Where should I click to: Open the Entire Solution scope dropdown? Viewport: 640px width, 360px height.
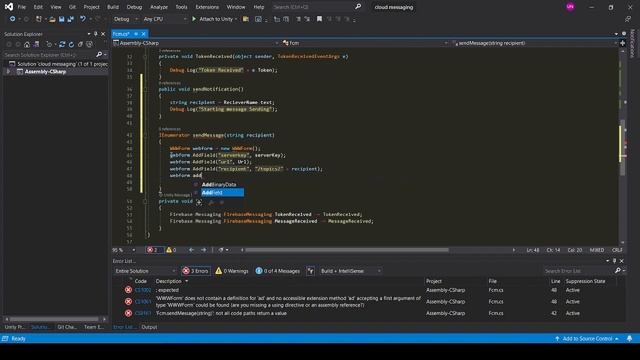145,271
